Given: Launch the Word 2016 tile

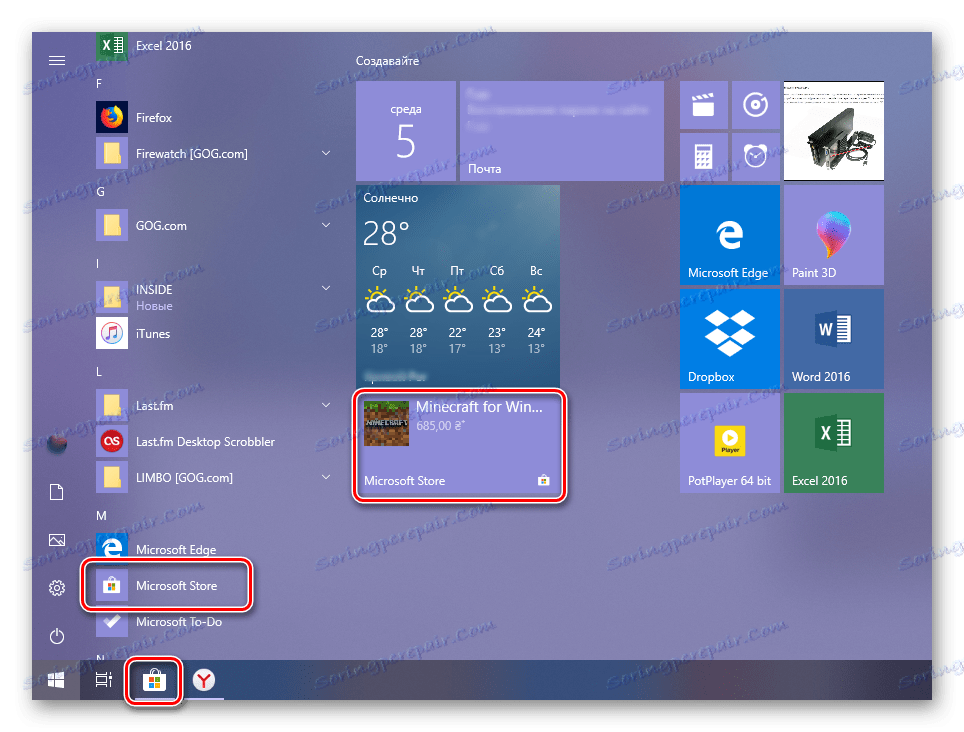Looking at the screenshot, I should [834, 339].
